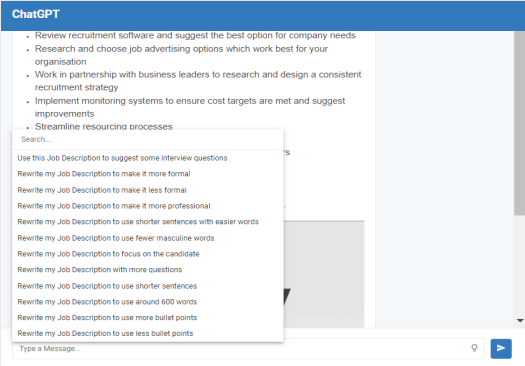525x366 pixels.
Task: Click into the Search prompts field
Action: coord(148,139)
